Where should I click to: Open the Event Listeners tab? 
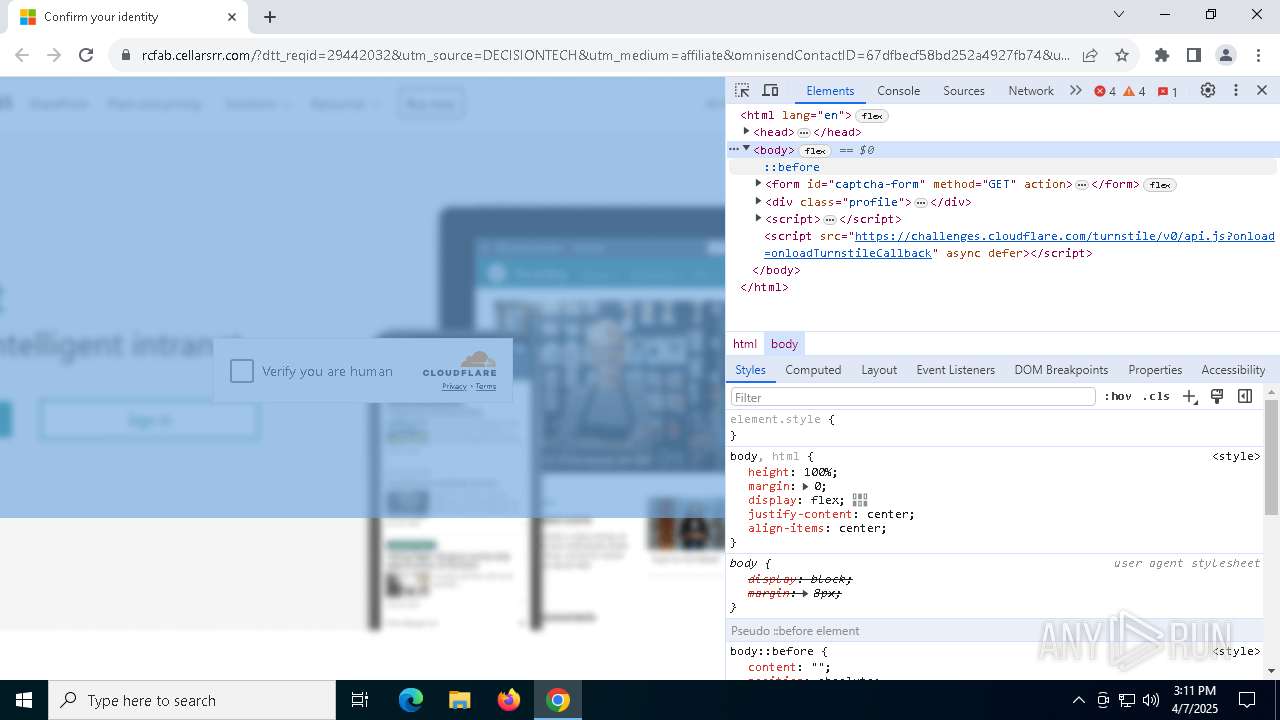pyautogui.click(x=956, y=370)
